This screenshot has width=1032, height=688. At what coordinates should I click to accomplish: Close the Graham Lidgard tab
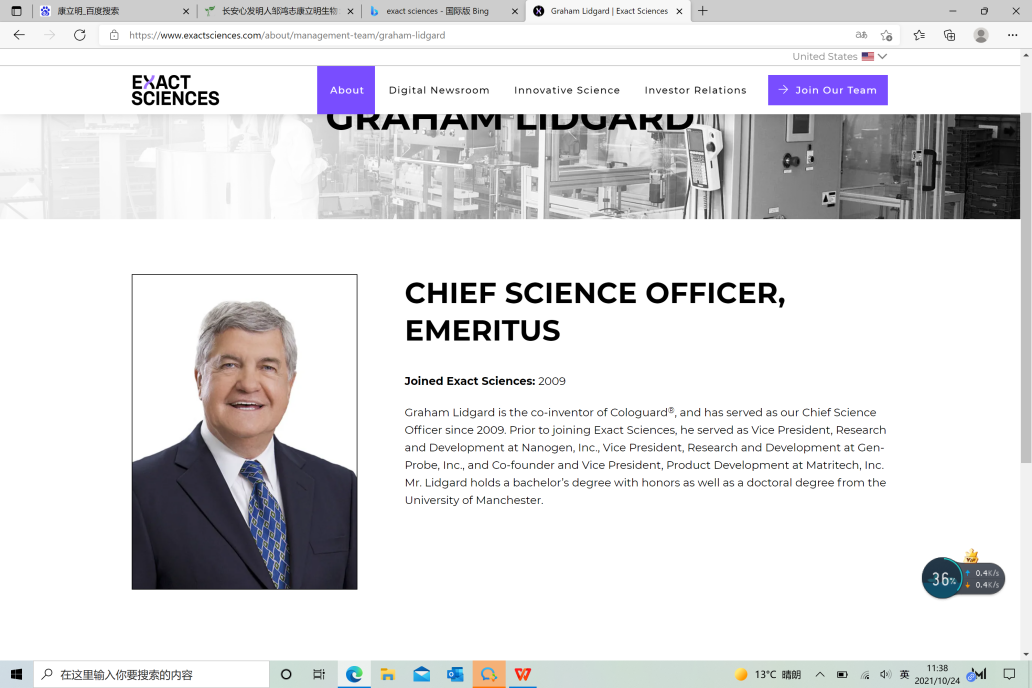point(679,11)
